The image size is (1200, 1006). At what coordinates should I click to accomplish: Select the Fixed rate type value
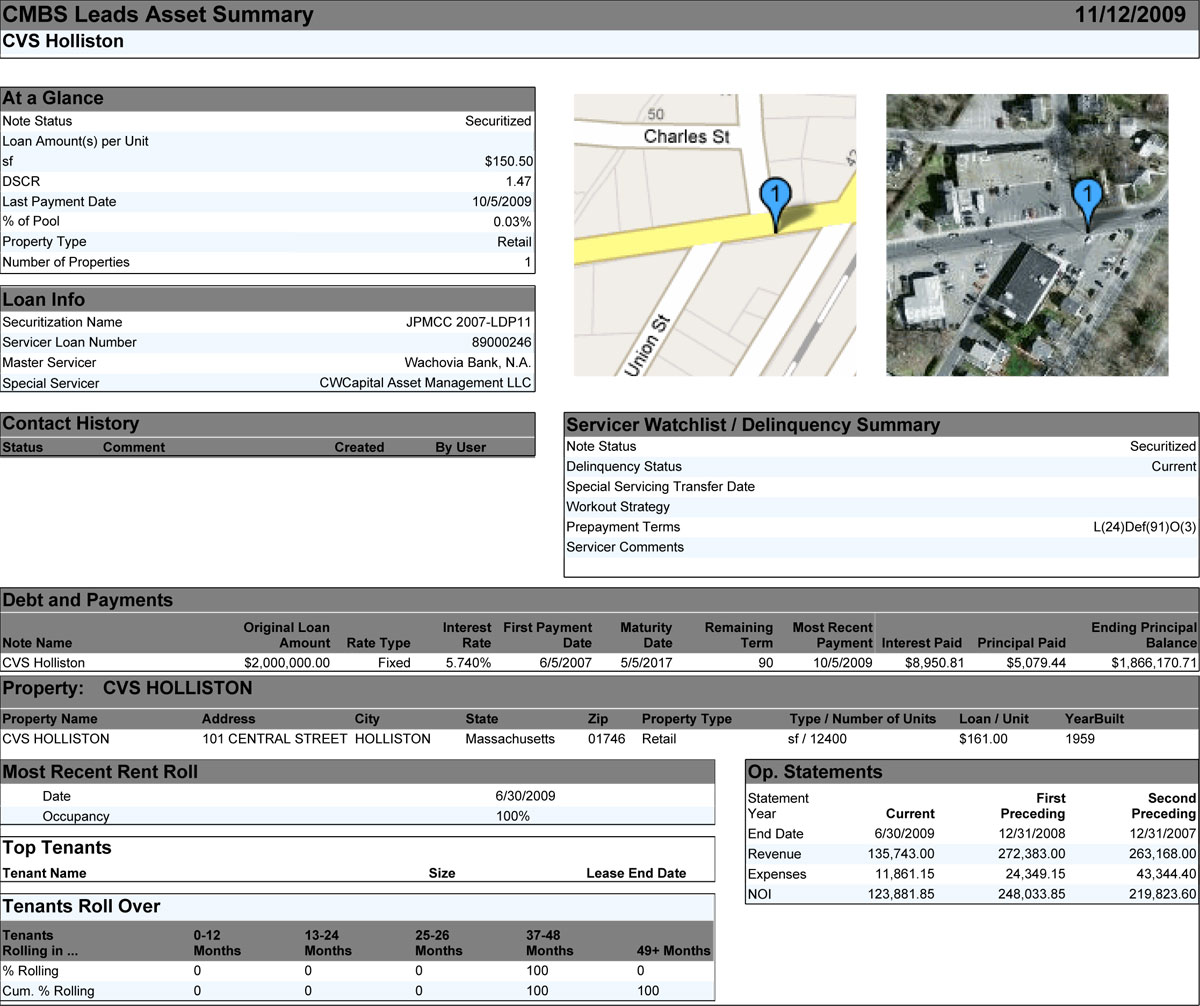coord(394,662)
